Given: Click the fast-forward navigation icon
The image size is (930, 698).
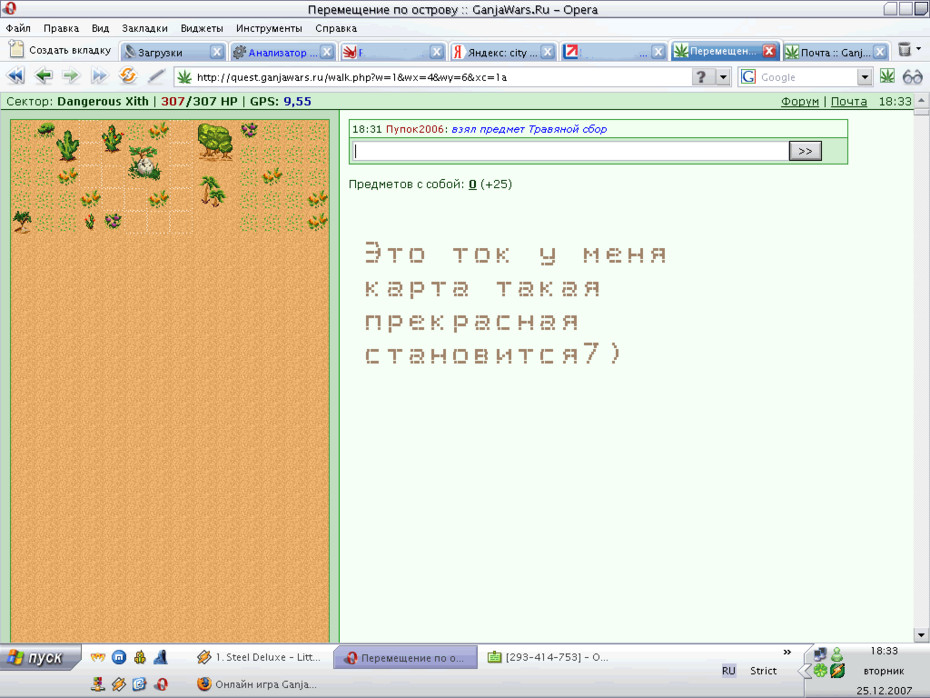Looking at the screenshot, I should click(x=99, y=77).
